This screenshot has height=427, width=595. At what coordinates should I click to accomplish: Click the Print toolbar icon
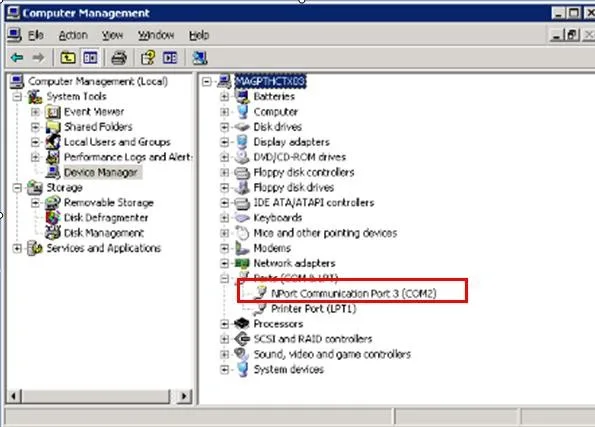[119, 58]
